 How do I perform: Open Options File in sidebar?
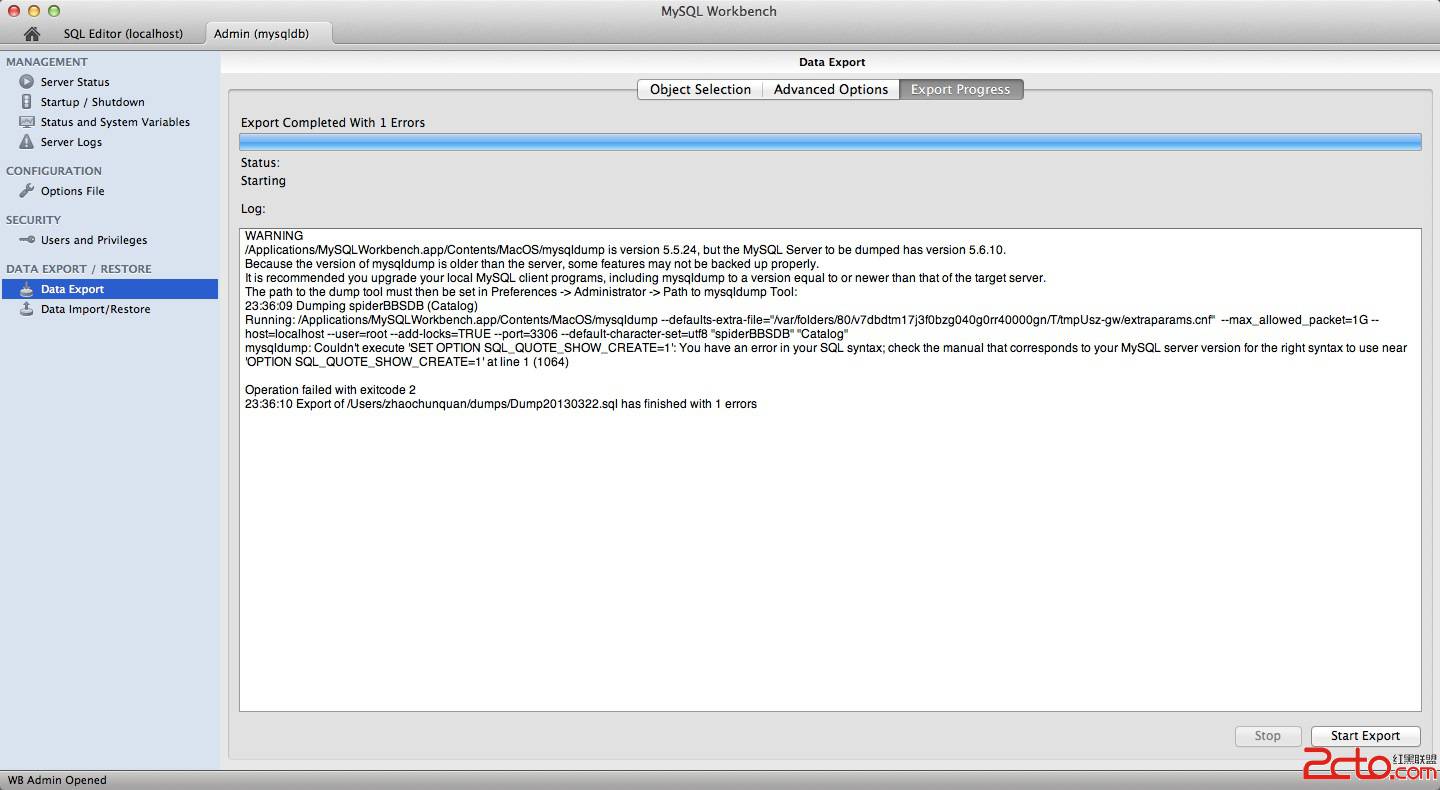pos(72,191)
